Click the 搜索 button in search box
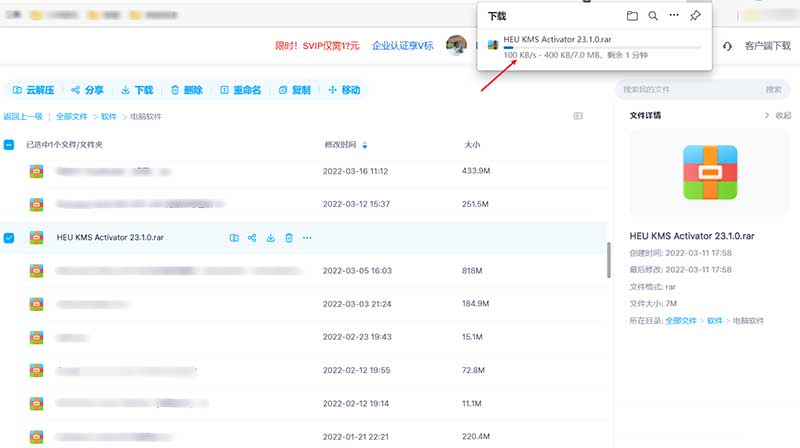The image size is (800, 448). 773,90
